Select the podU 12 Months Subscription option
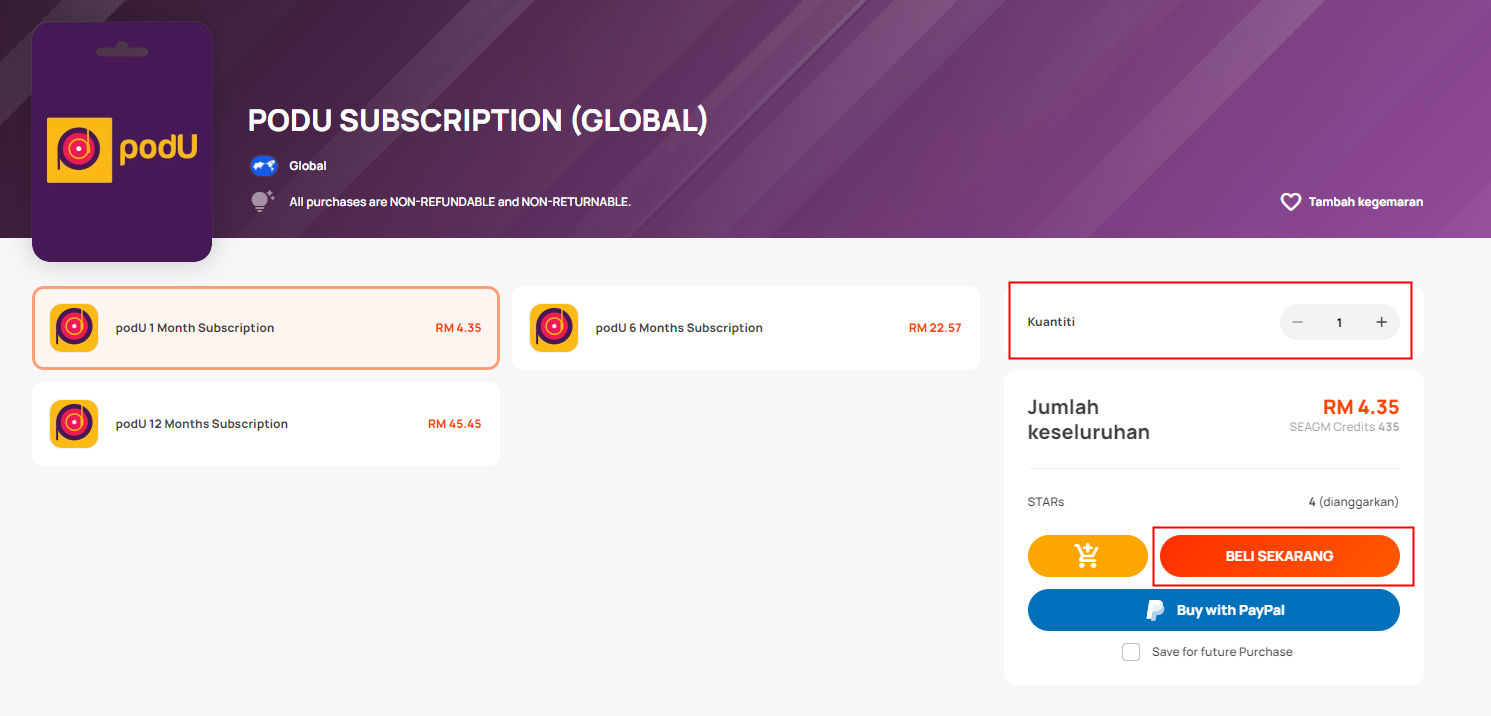Image resolution: width=1491 pixels, height=716 pixels. point(266,424)
